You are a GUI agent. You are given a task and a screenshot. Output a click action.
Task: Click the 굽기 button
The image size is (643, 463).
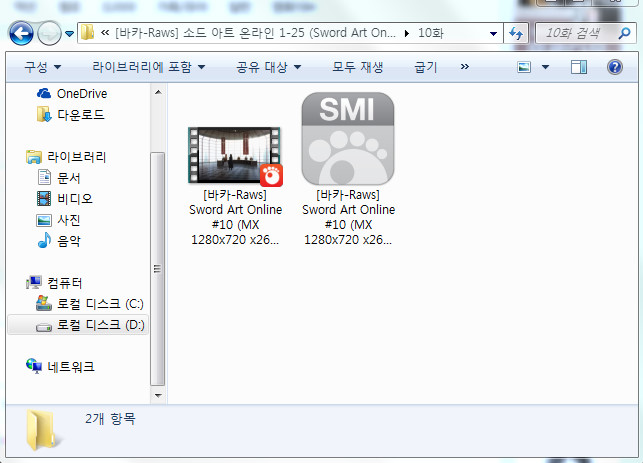[x=426, y=67]
